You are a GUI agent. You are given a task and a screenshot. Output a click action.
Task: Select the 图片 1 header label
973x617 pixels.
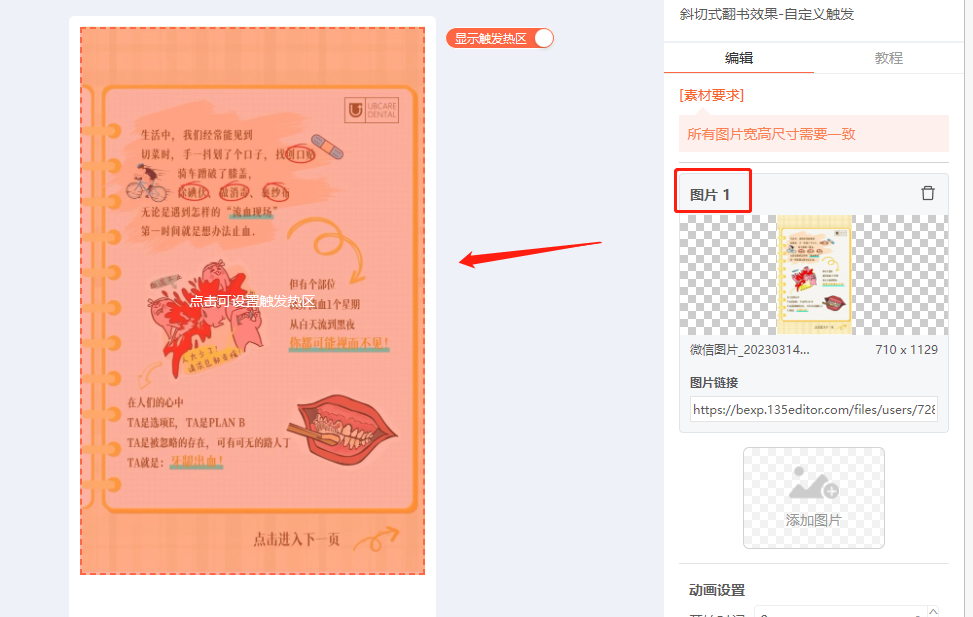[x=710, y=195]
